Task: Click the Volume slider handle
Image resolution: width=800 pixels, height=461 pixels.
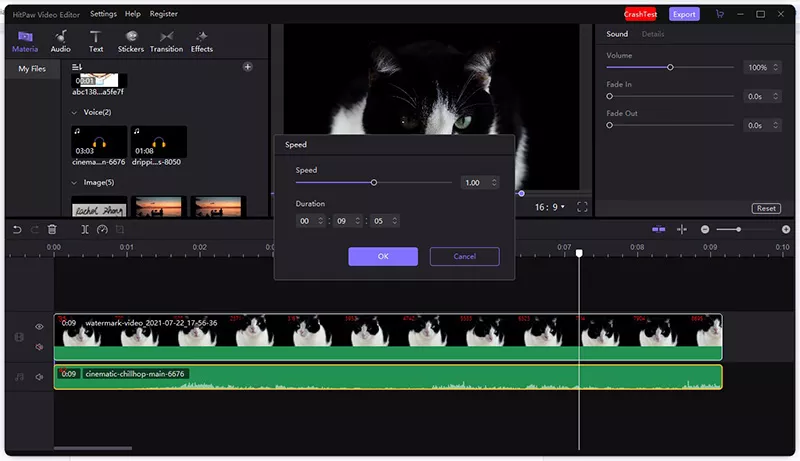Action: click(670, 67)
